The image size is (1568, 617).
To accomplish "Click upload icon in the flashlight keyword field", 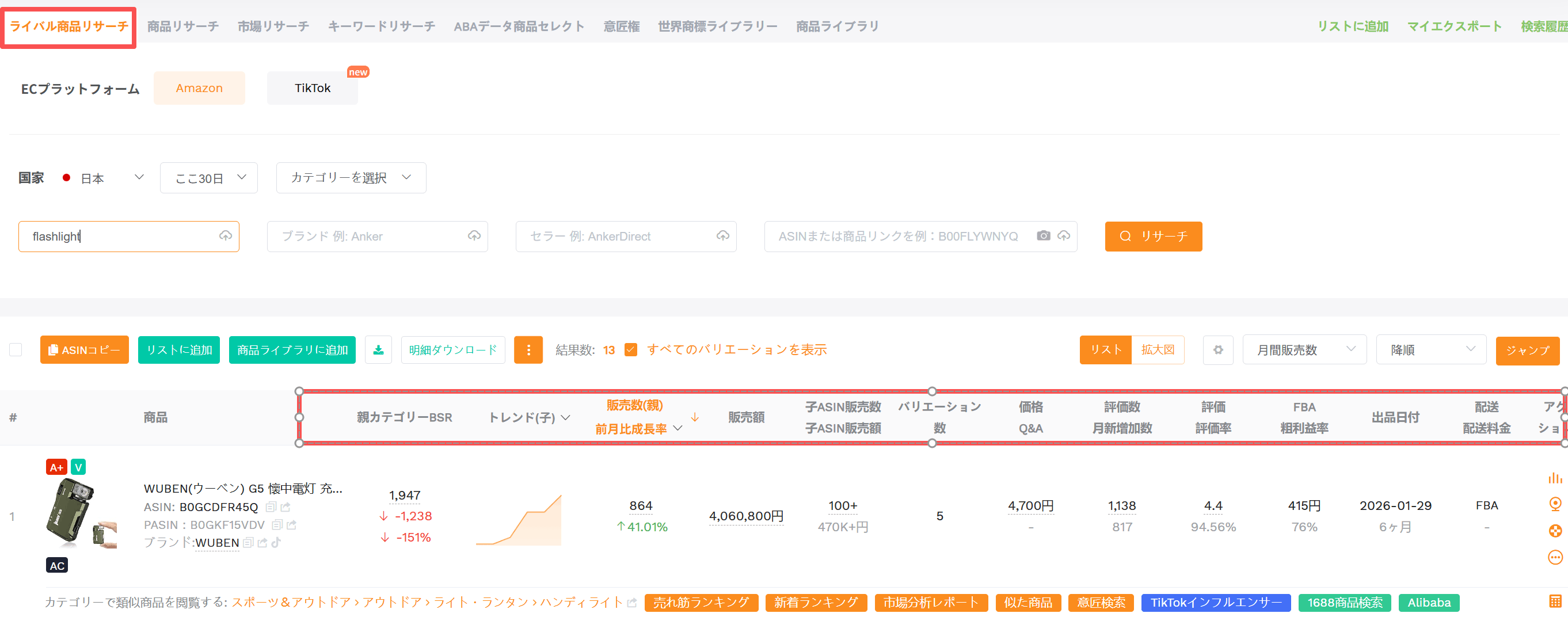I will pyautogui.click(x=225, y=235).
